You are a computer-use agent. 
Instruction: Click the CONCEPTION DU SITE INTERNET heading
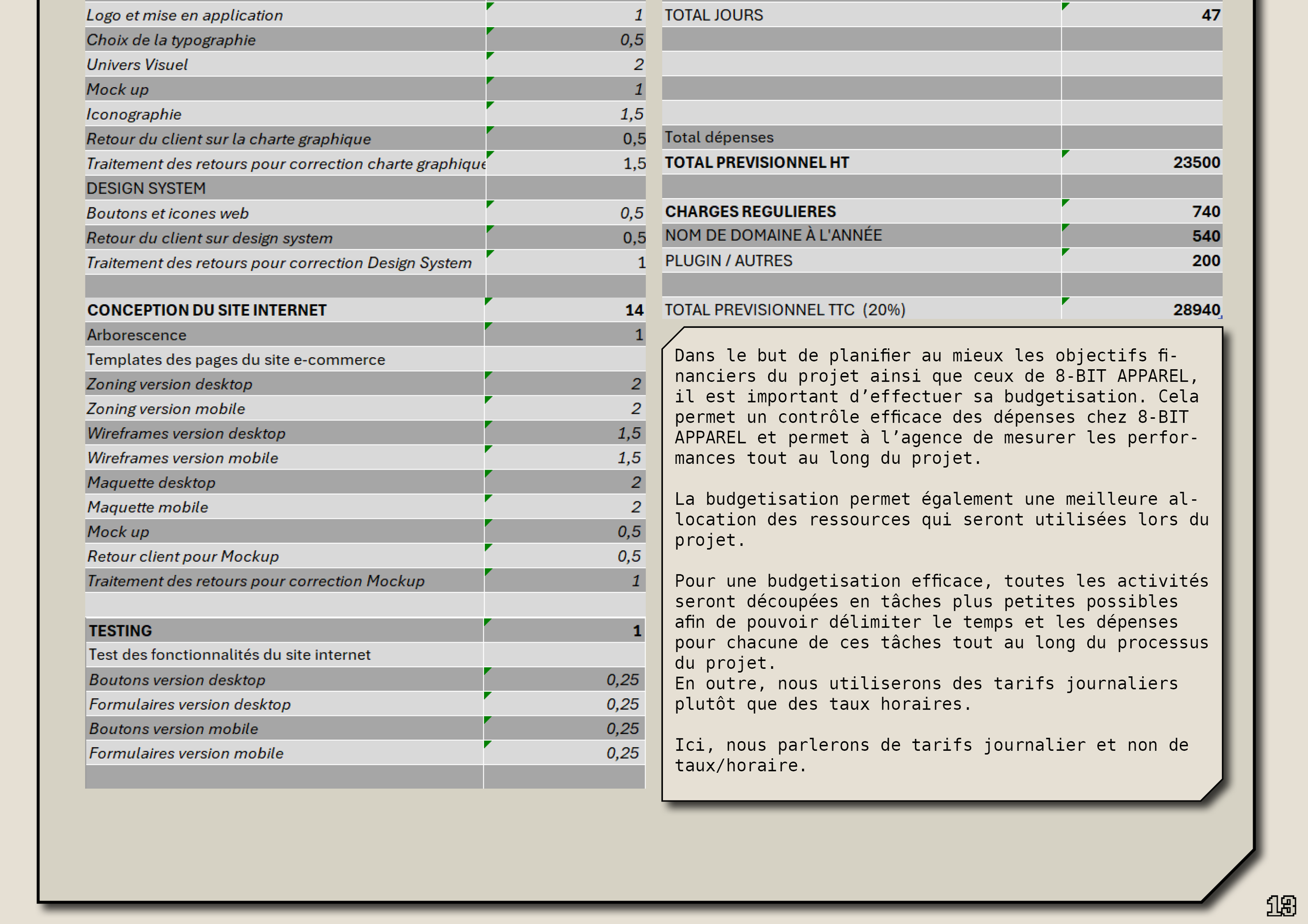(x=207, y=310)
